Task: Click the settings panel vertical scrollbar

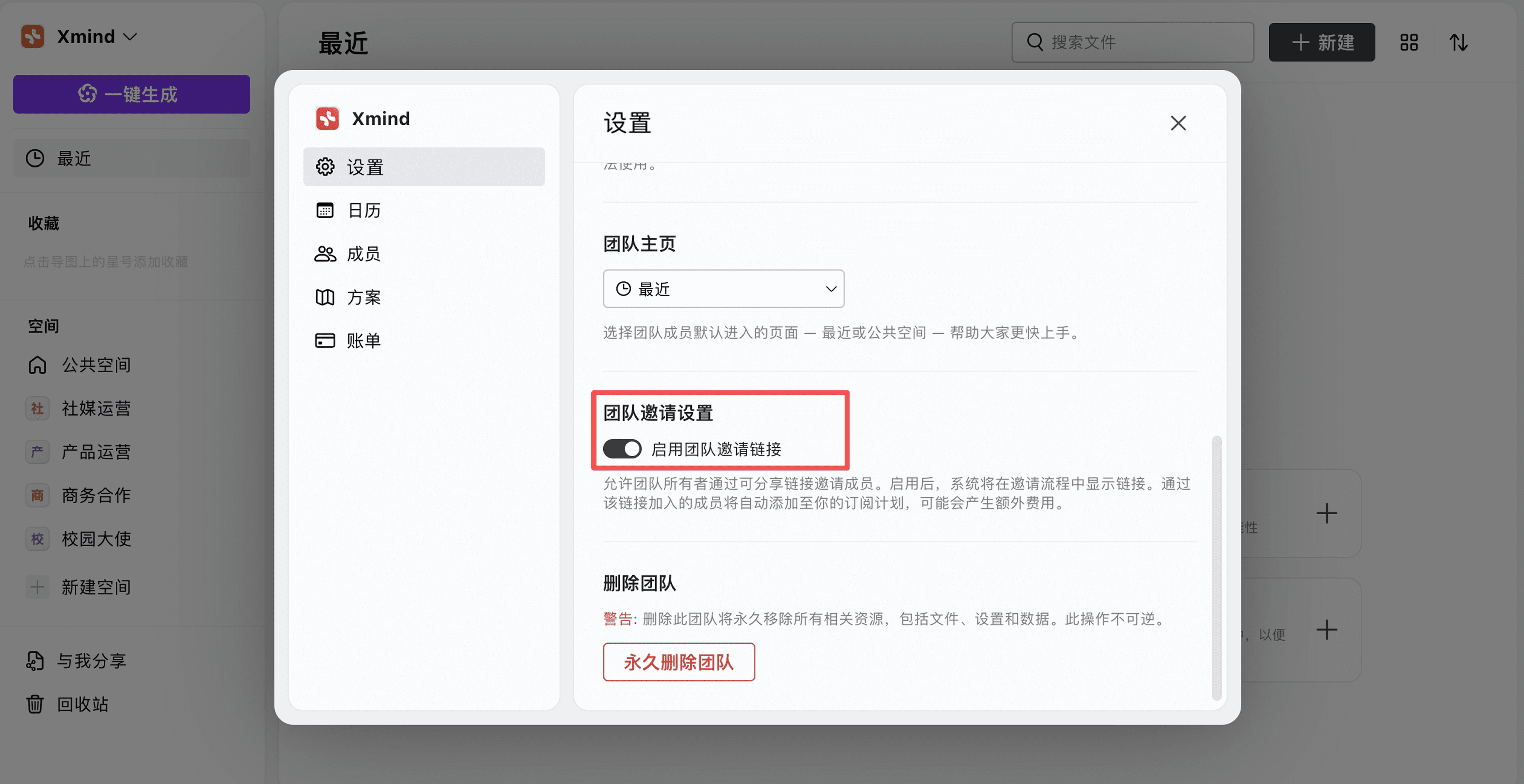Action: point(1216,567)
